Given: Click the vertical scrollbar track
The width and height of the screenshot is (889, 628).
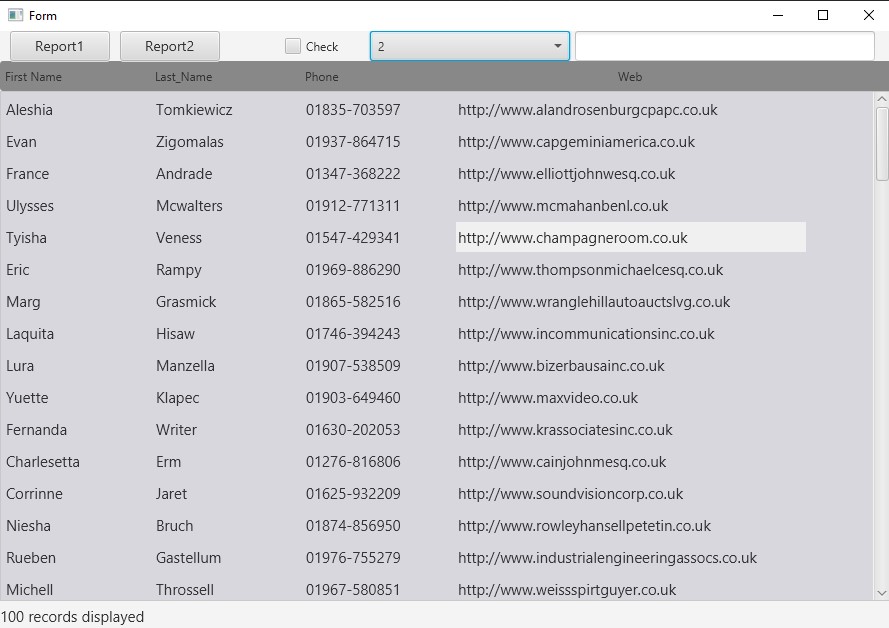Looking at the screenshot, I should (x=882, y=400).
